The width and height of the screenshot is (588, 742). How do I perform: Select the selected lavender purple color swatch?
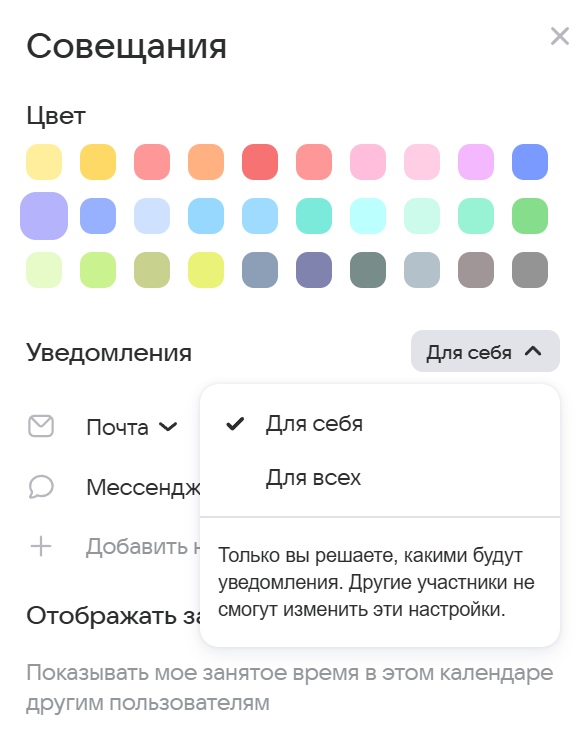point(44,216)
